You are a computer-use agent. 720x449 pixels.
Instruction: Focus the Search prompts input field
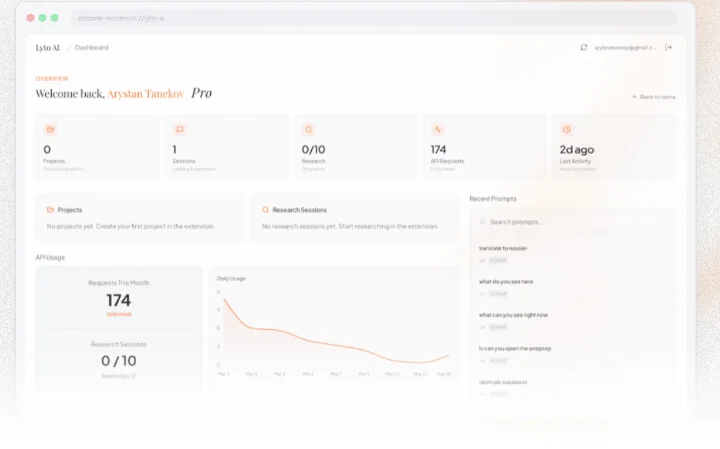pos(573,222)
